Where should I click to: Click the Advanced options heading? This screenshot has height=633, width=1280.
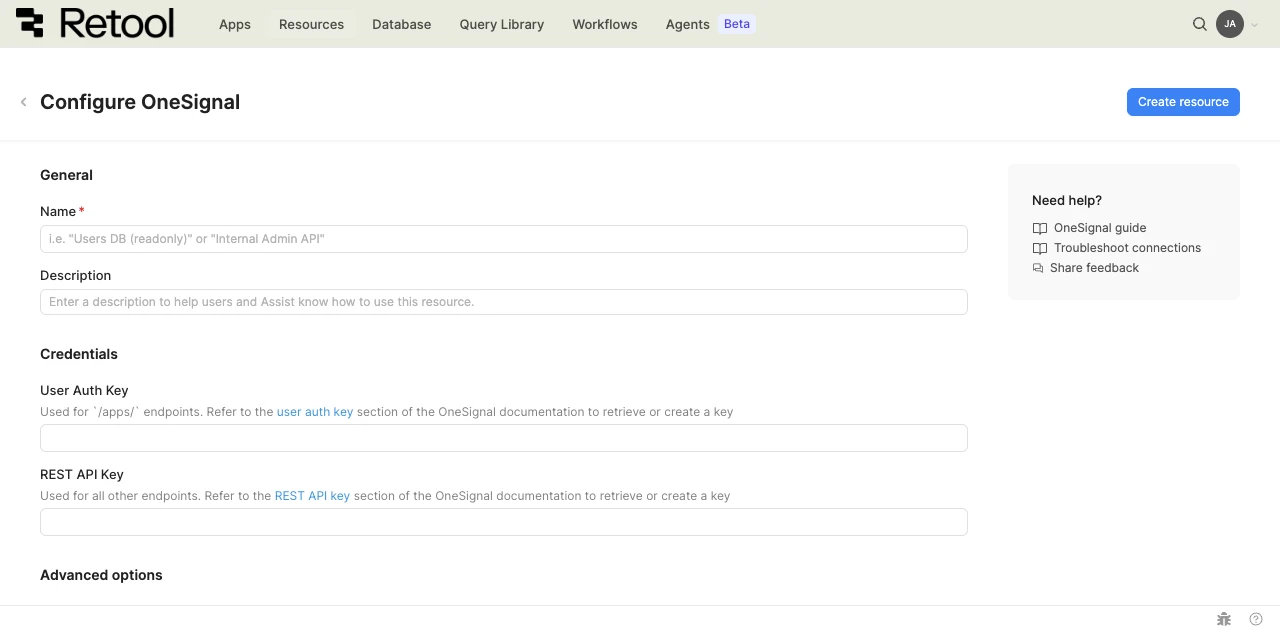pos(101,575)
